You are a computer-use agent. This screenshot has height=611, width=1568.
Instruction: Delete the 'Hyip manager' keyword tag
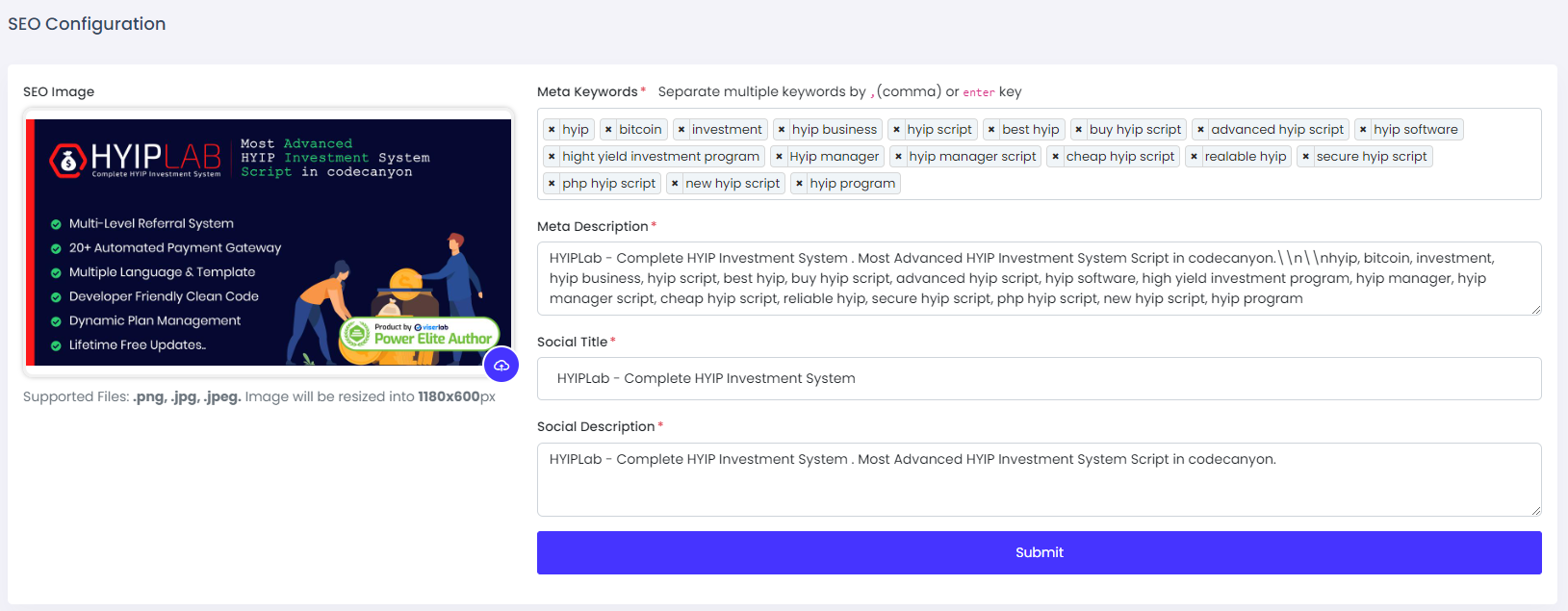tap(779, 157)
